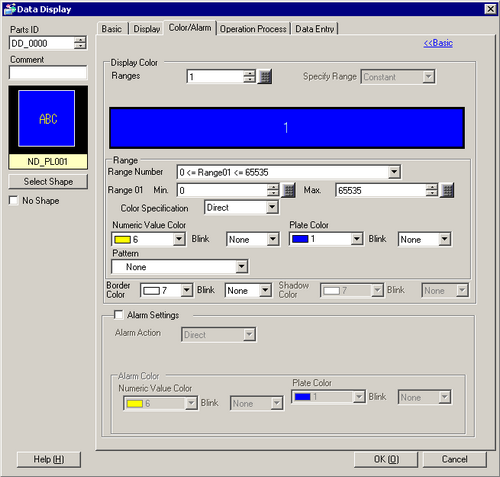The height and width of the screenshot is (477, 500).
Task: Click the Help (H) button
Action: click(x=49, y=459)
